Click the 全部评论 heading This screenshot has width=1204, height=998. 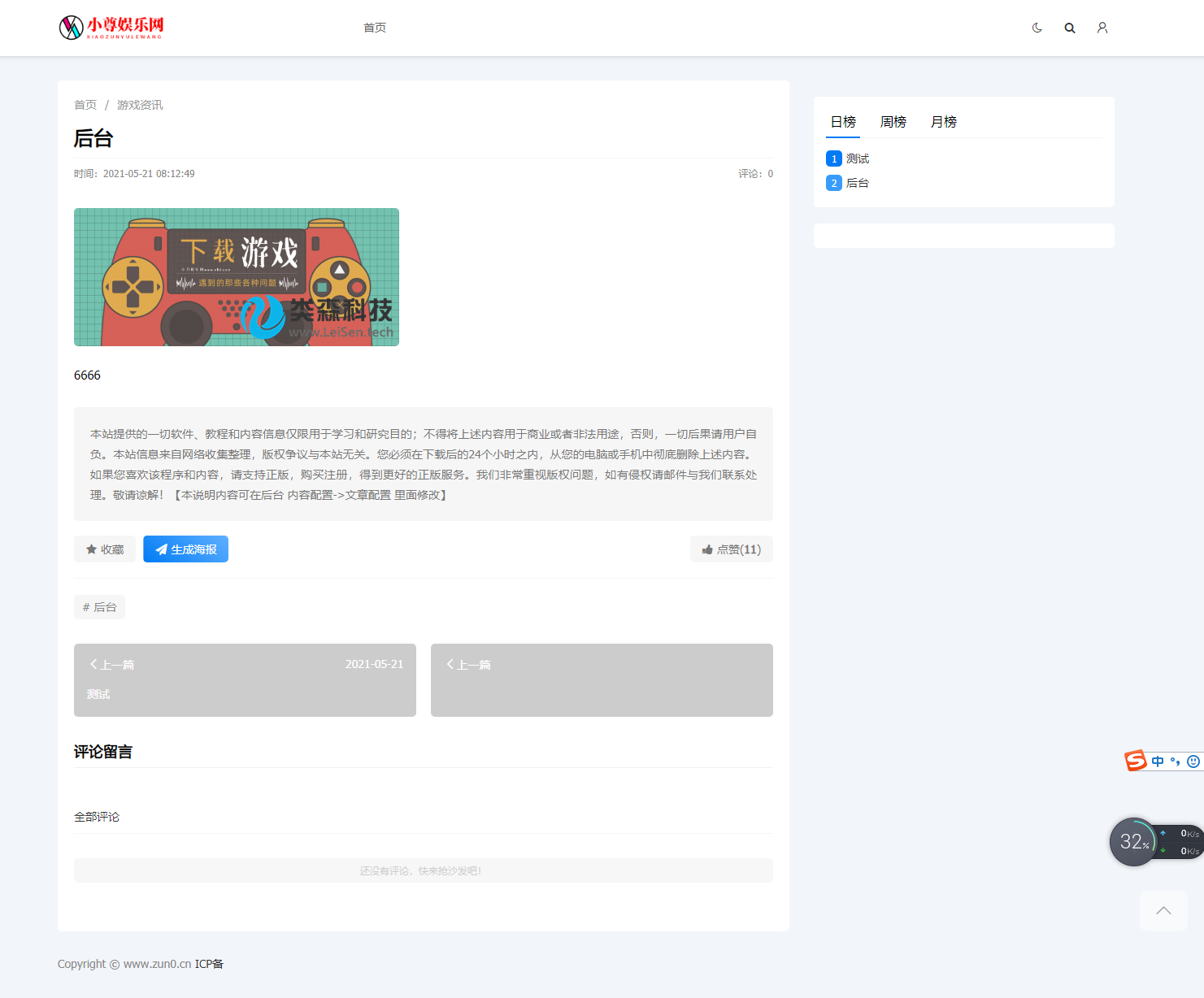tap(97, 817)
